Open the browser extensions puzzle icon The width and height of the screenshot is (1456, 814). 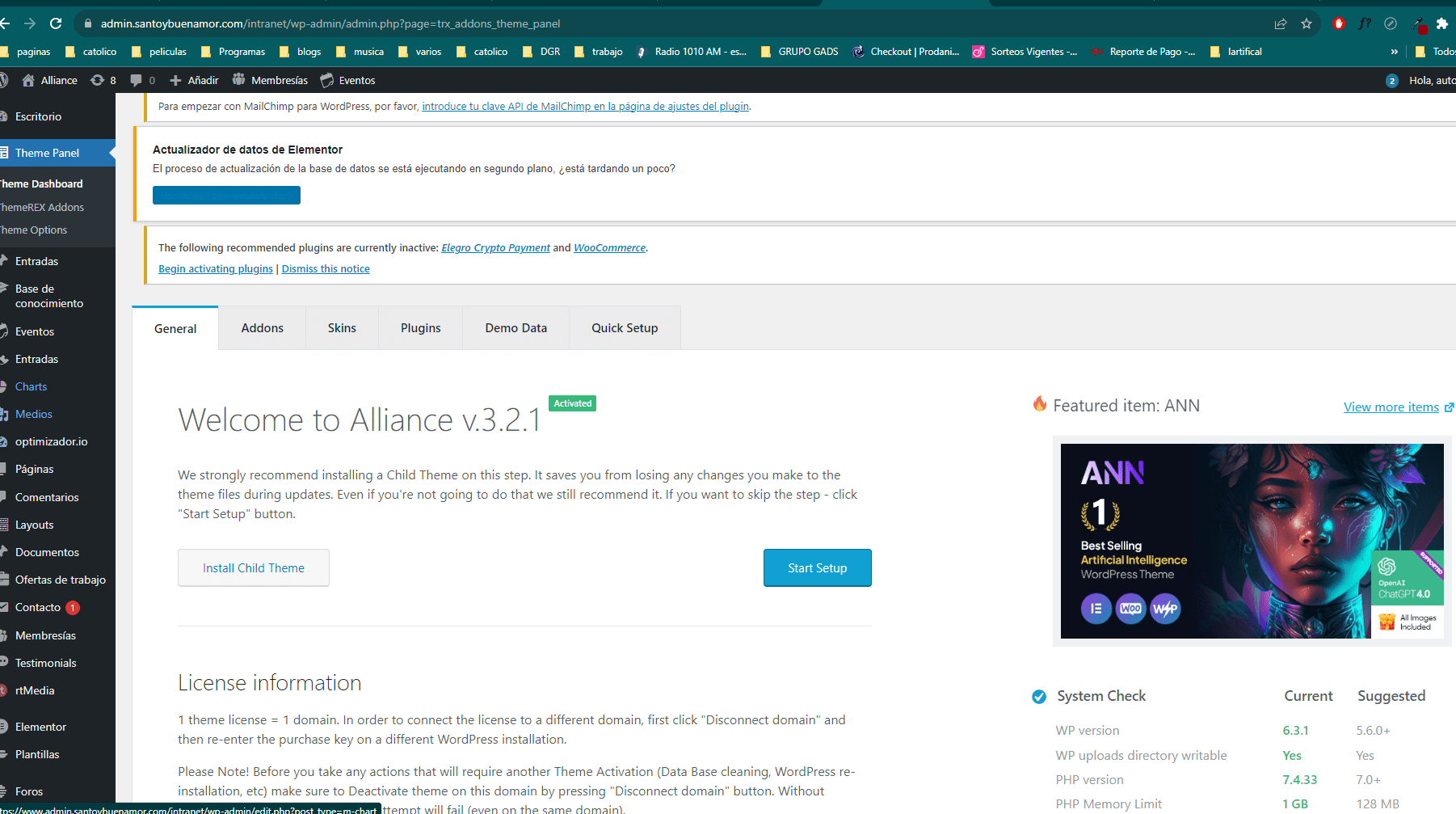[x=1442, y=23]
